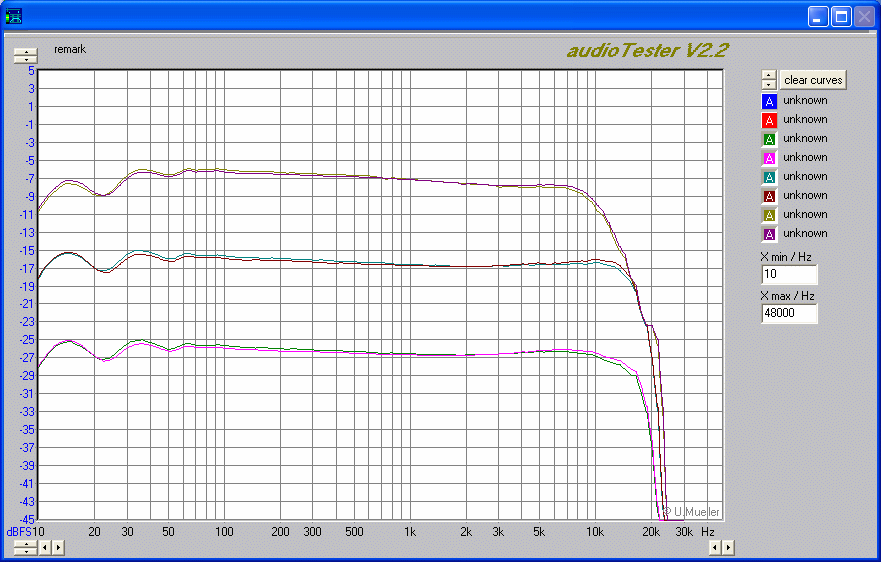This screenshot has width=881, height=562.
Task: Click the green curve A legend icon
Action: pyautogui.click(x=769, y=139)
